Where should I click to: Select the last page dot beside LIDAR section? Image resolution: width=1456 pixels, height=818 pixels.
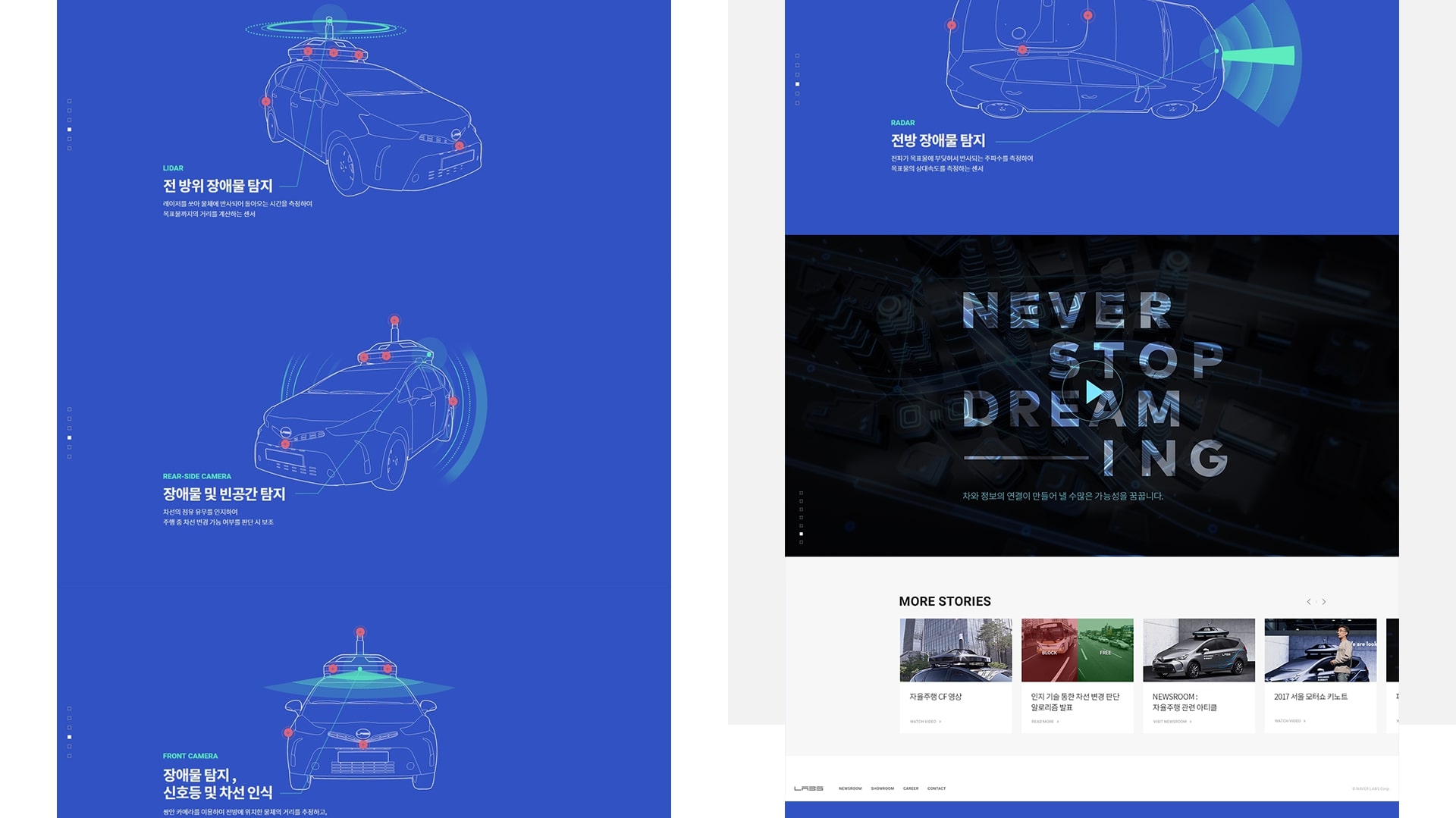coord(70,149)
